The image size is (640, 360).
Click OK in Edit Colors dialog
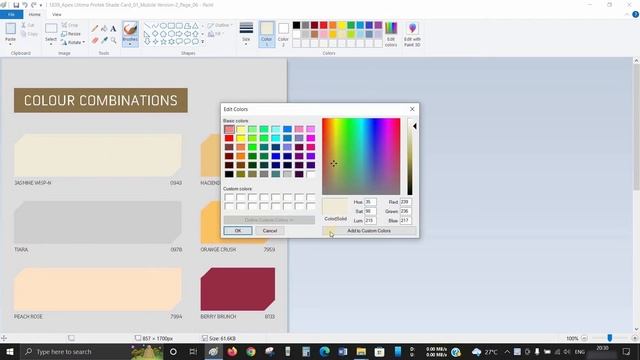point(238,231)
